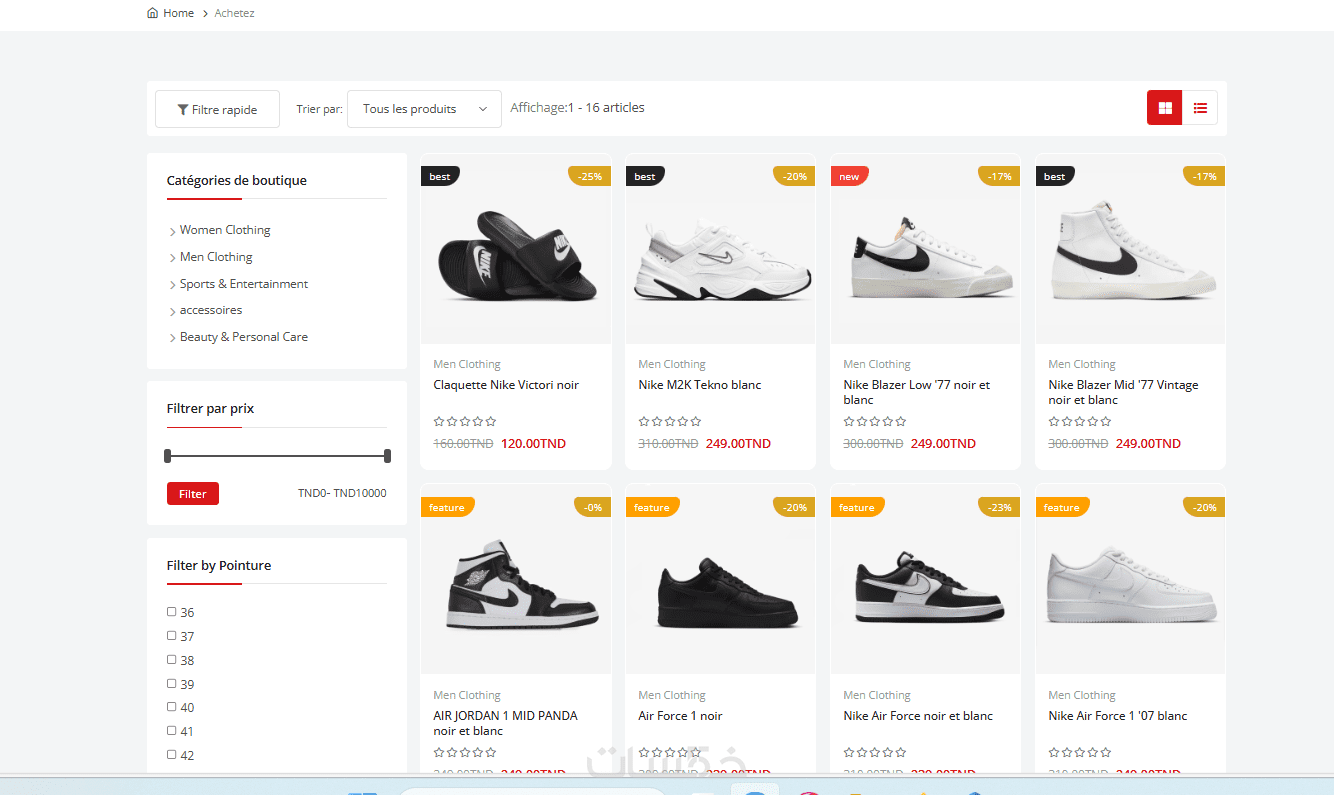Click the Filter by Pointure heading
Viewport: 1334px width, 795px height.
219,566
